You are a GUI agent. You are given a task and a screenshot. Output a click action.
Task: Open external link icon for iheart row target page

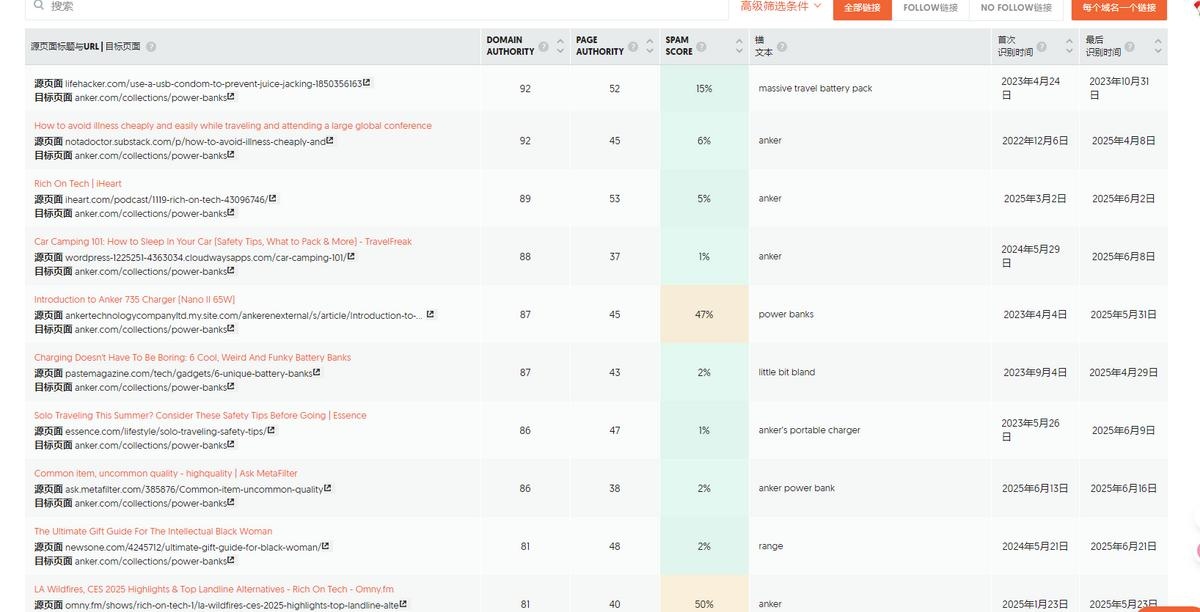[x=231, y=213]
